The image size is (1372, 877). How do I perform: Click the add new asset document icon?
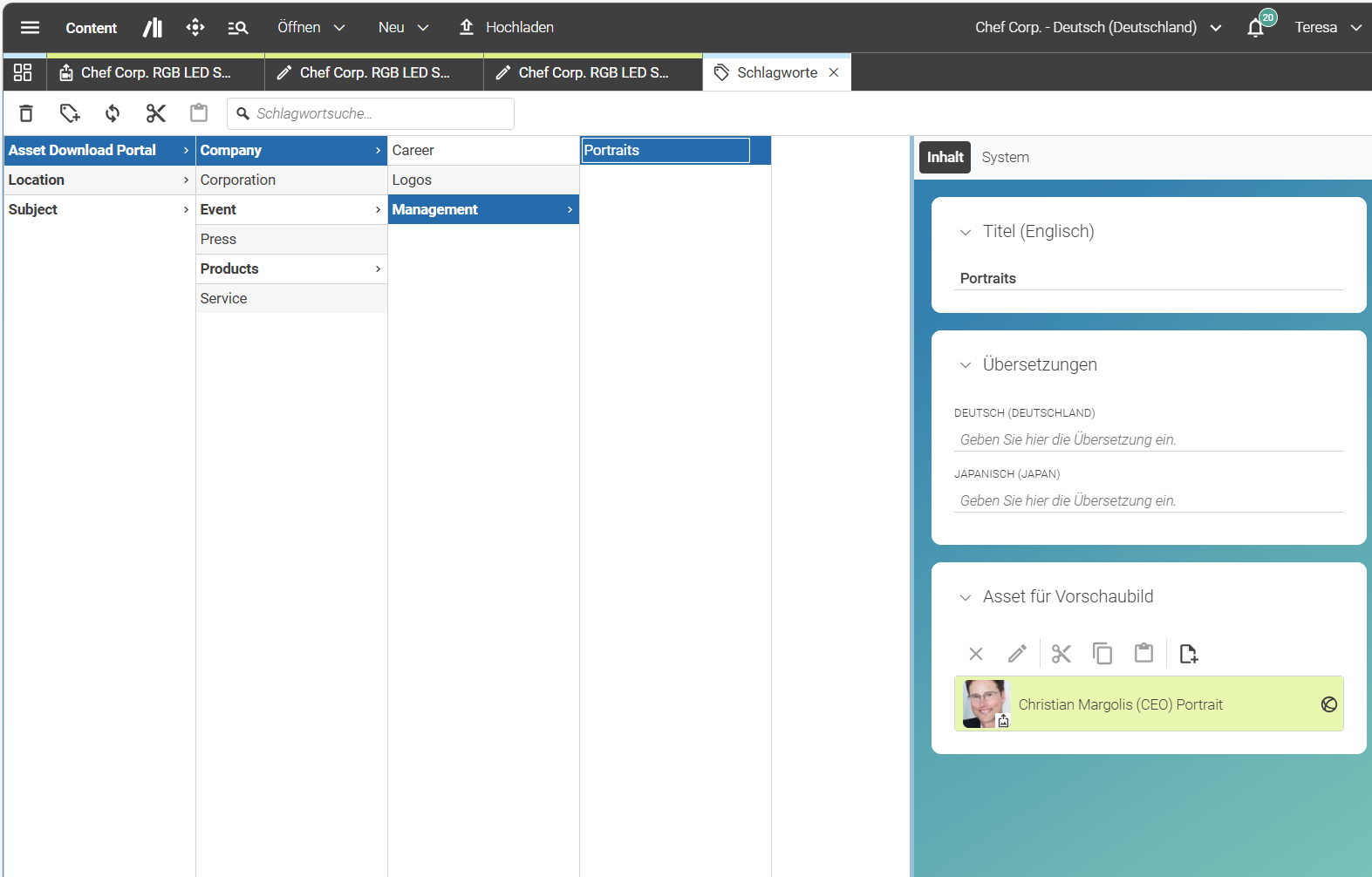[1188, 654]
